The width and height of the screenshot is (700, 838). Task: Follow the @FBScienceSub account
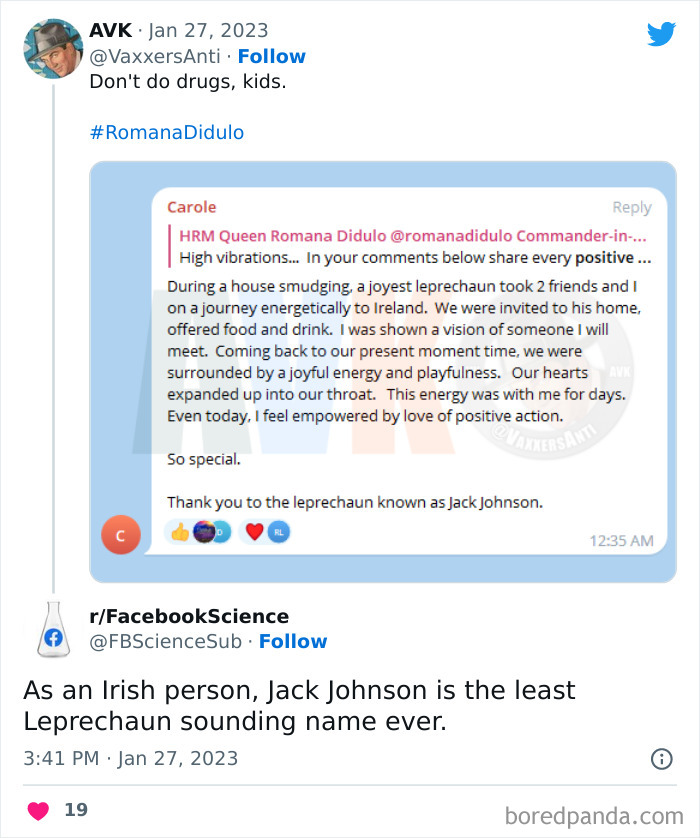[293, 642]
